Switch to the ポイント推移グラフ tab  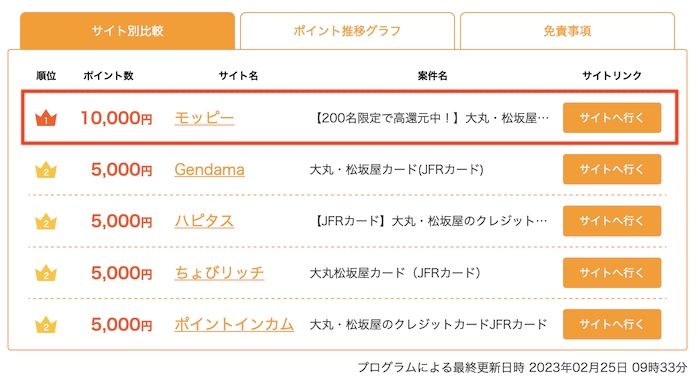(x=347, y=31)
